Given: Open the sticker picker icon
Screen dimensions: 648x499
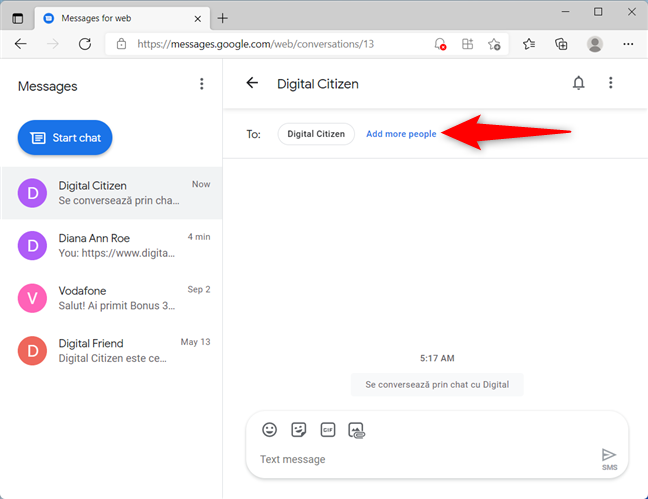Looking at the screenshot, I should [298, 430].
